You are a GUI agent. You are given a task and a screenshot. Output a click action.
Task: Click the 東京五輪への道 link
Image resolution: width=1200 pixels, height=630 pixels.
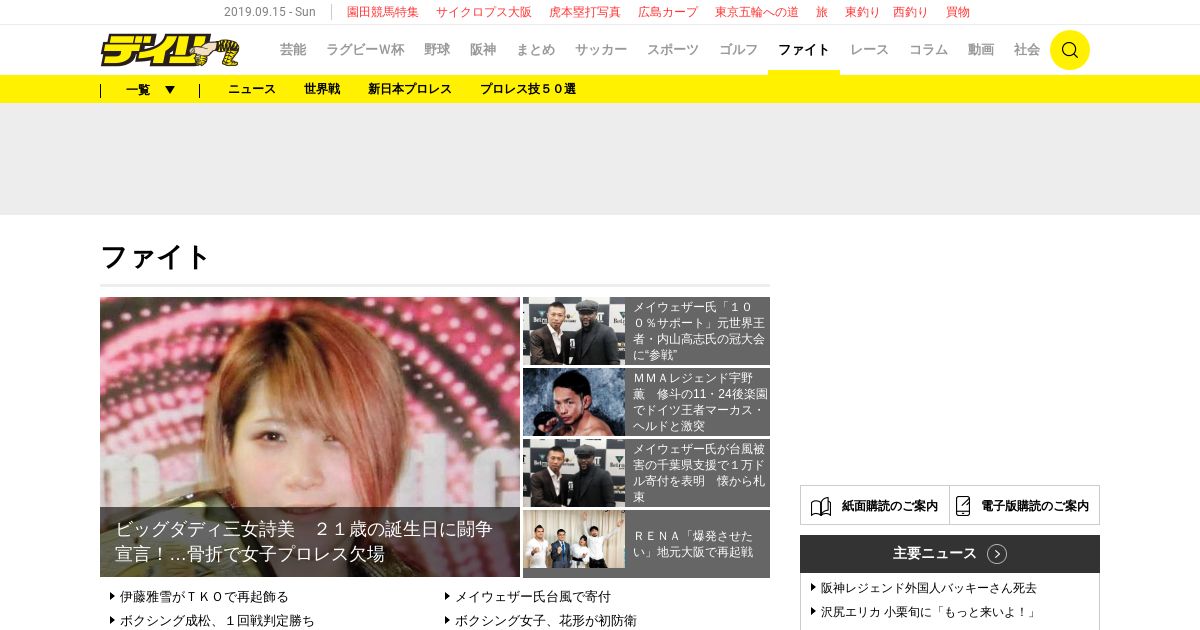[x=757, y=12]
